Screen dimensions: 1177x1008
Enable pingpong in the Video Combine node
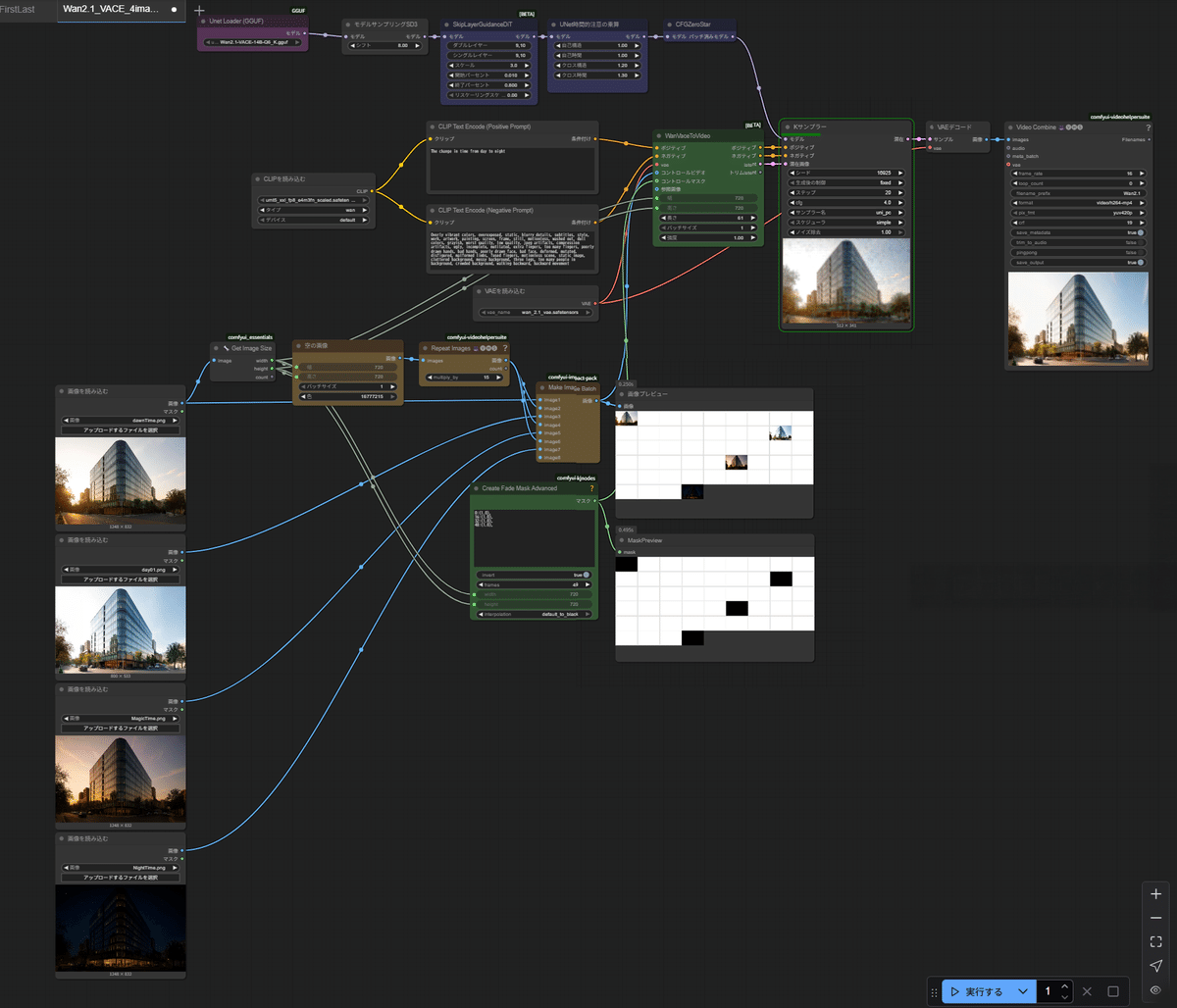click(x=1140, y=252)
